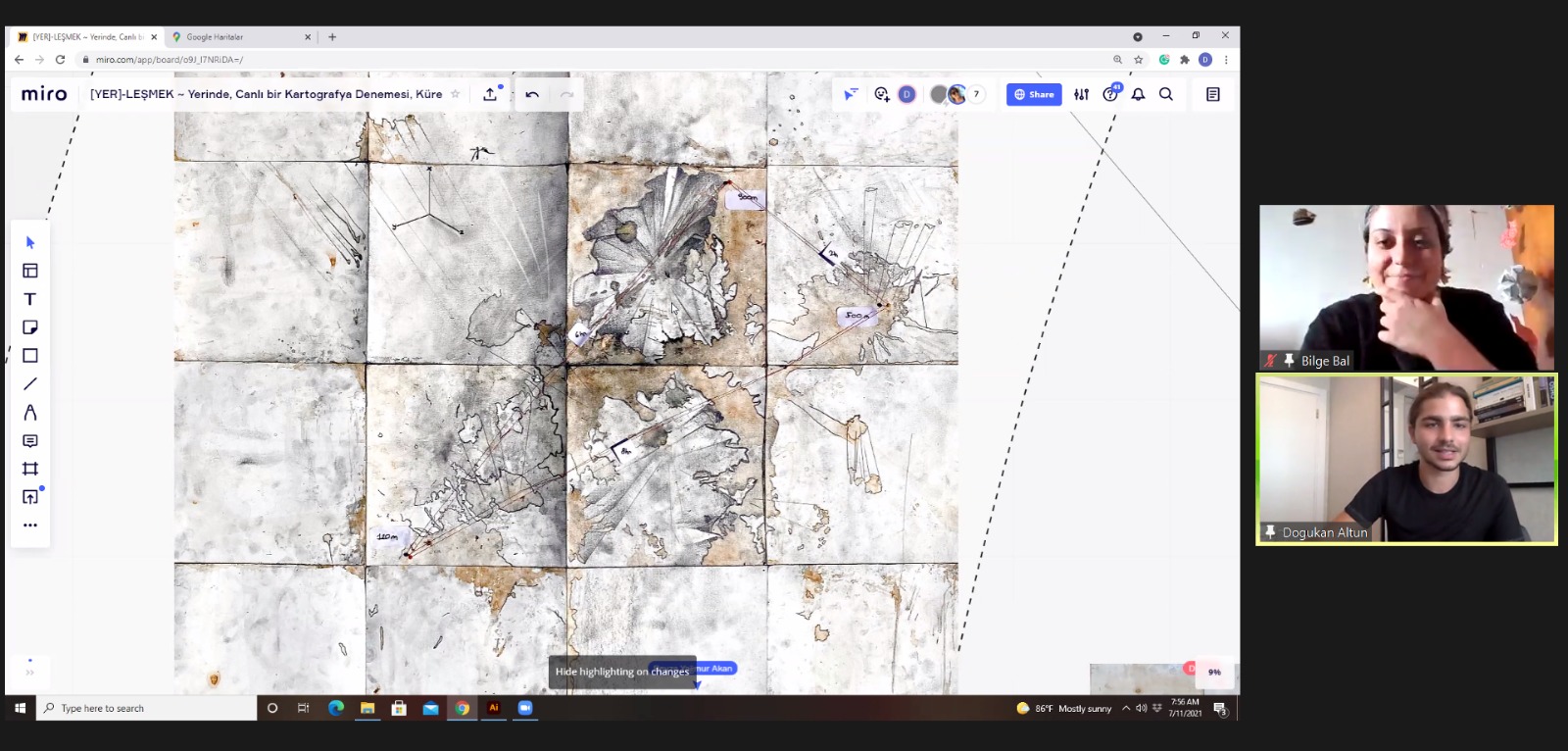Click the weather 86°F Mostly sunny widget
Screen dimensions: 1568x751
point(1064,708)
